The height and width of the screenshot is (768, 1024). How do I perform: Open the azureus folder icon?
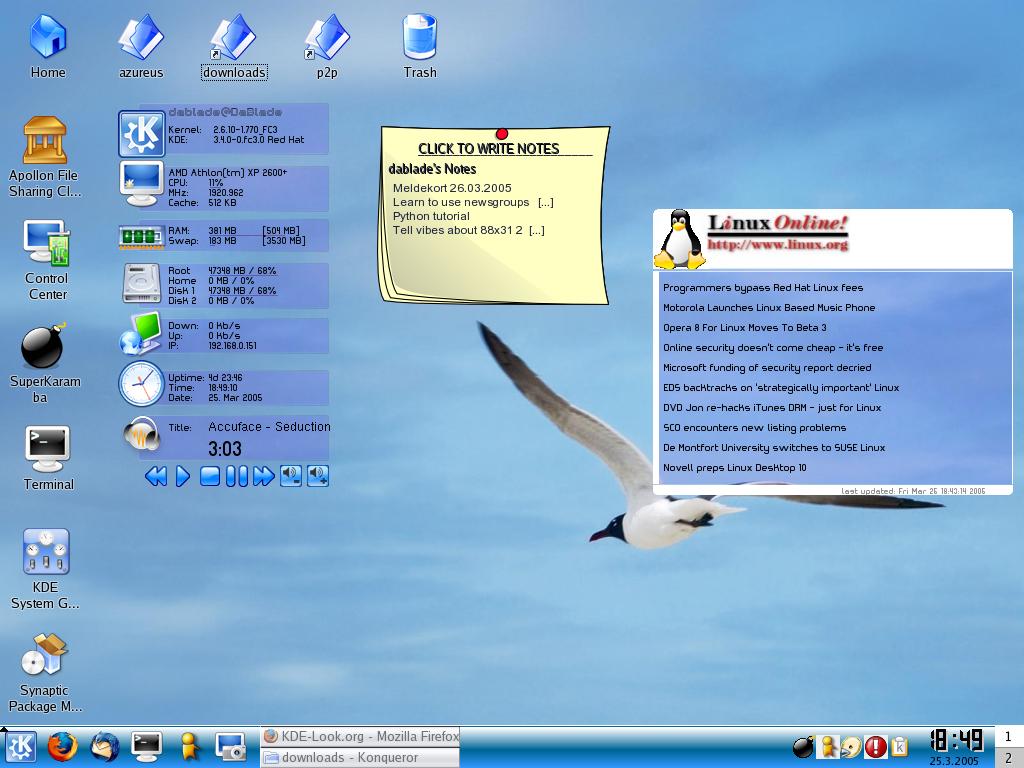pos(140,46)
